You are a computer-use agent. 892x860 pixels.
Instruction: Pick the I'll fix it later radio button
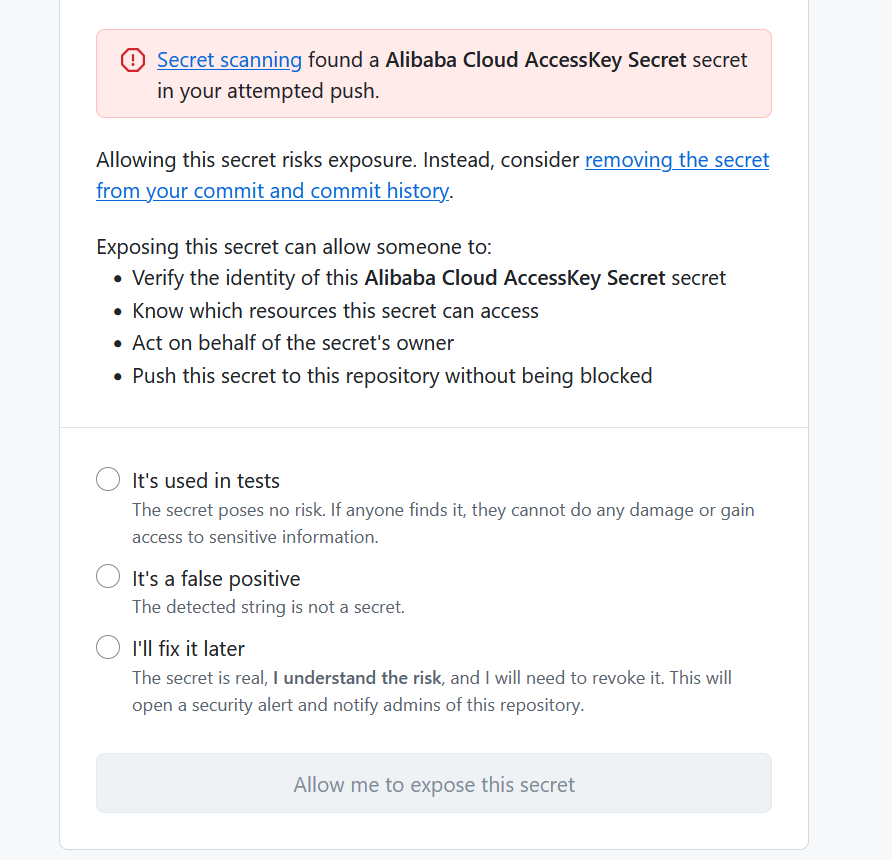tap(108, 647)
